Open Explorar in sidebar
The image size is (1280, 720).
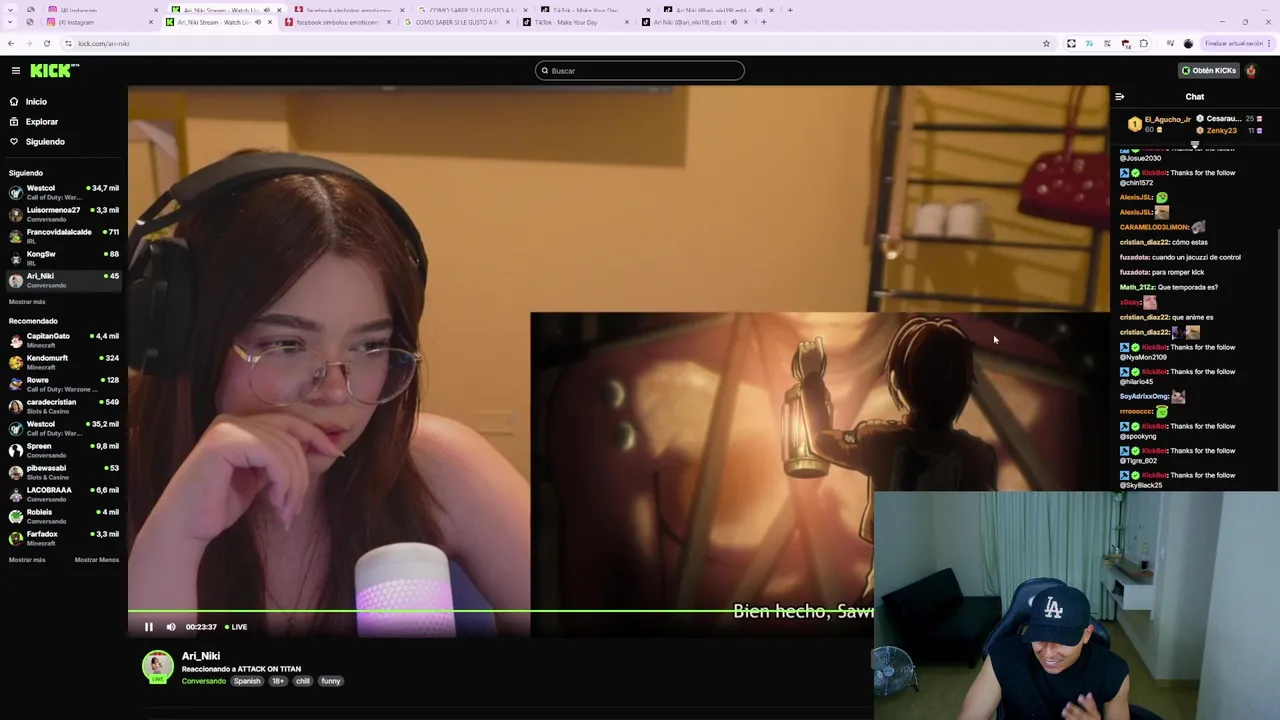point(41,122)
